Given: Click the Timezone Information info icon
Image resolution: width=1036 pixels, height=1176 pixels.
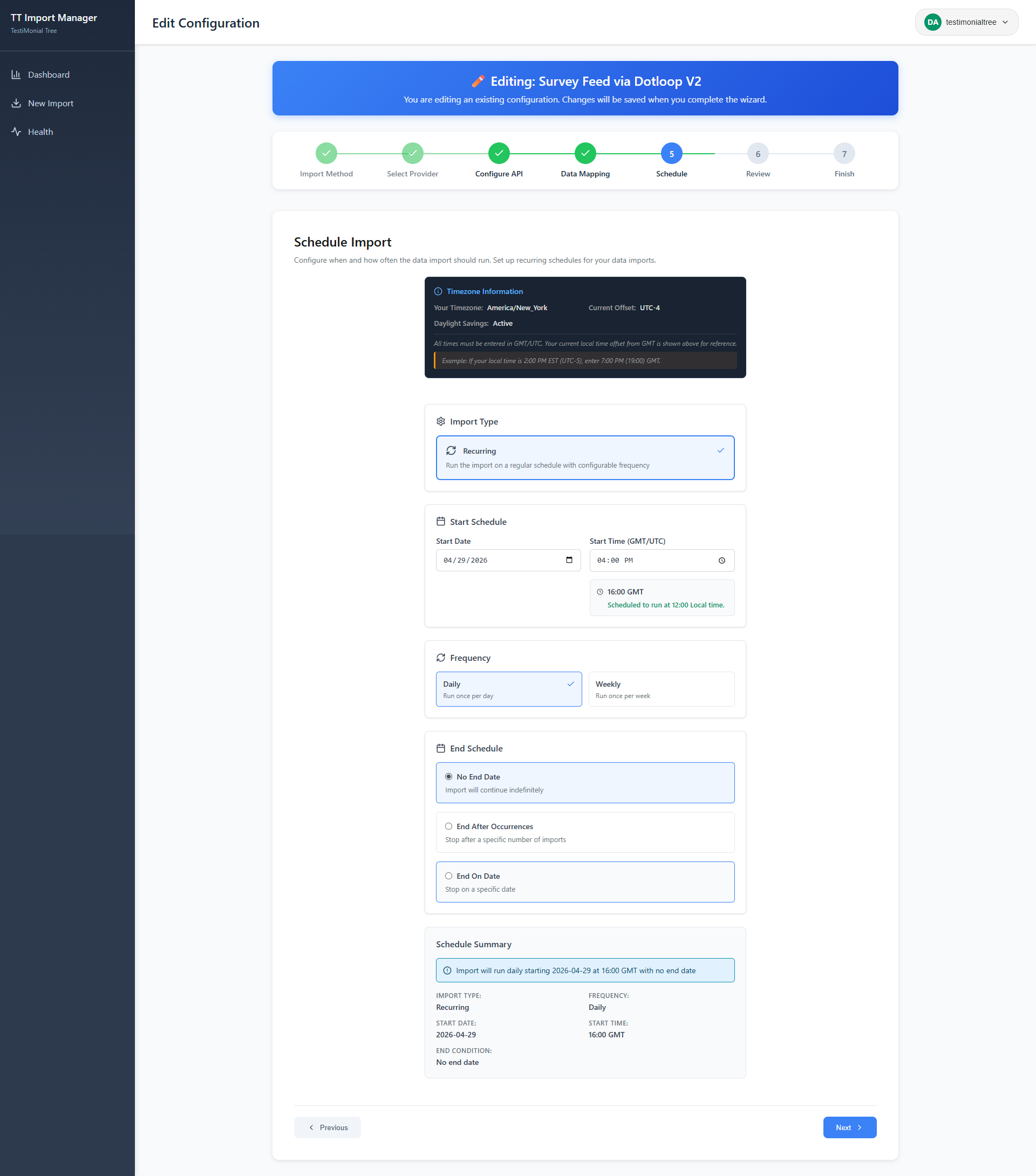Looking at the screenshot, I should click(438, 292).
